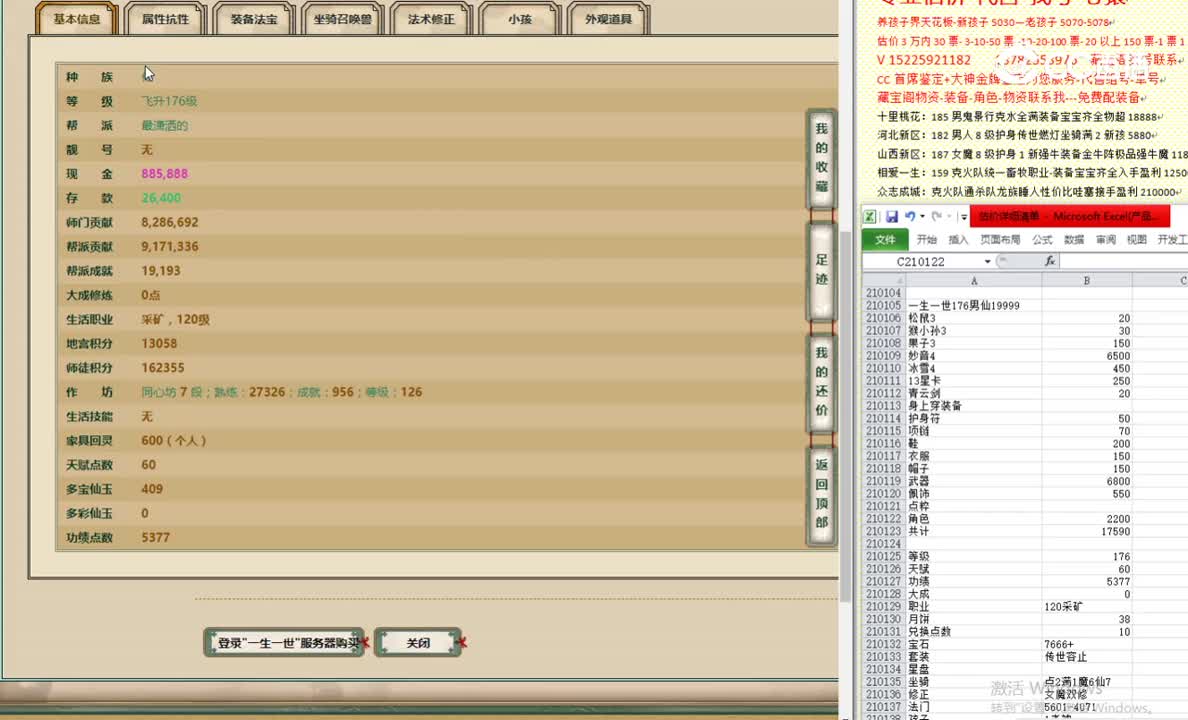Open the 页面布局 ribbon tab

pyautogui.click(x=1000, y=239)
